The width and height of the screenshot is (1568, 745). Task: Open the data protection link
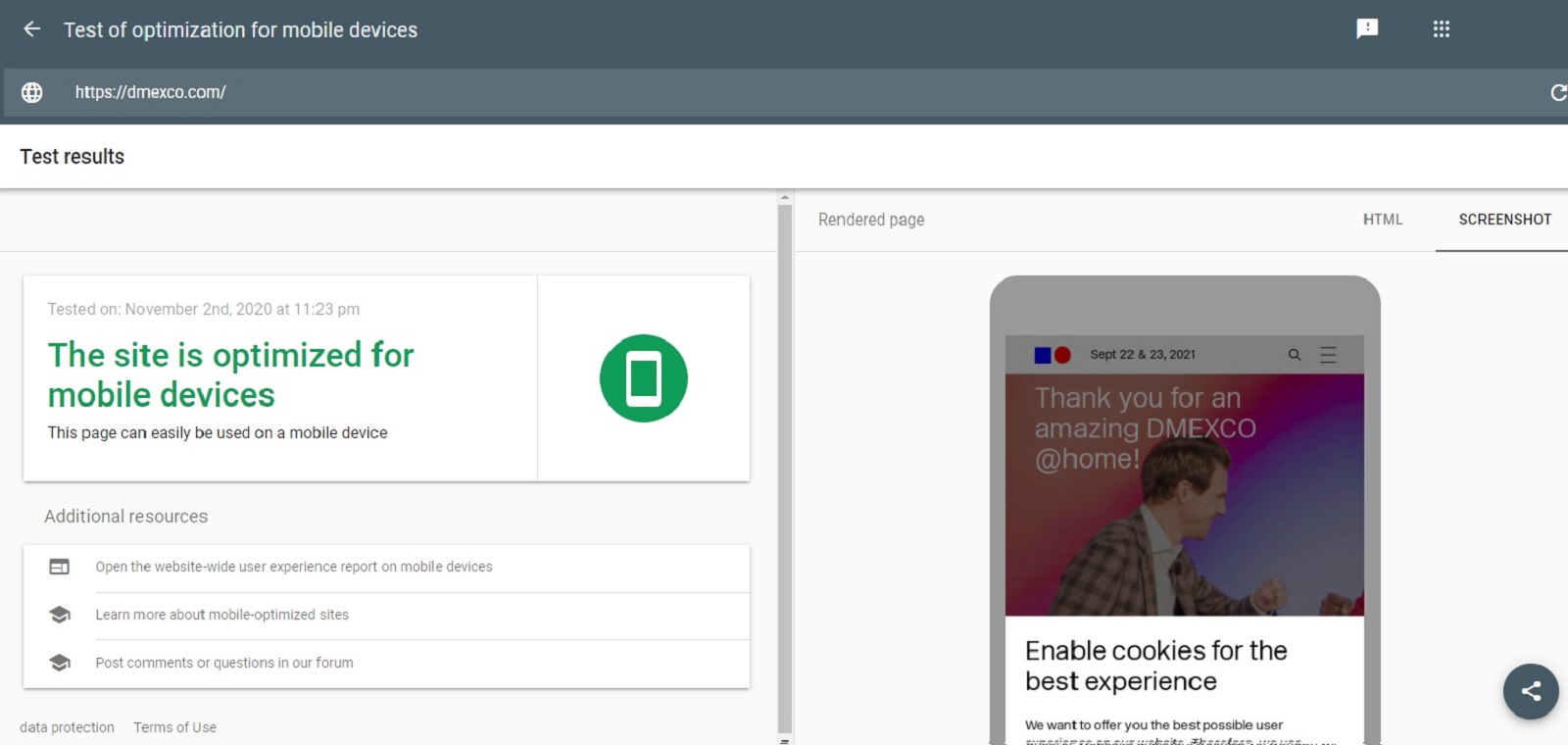67,727
